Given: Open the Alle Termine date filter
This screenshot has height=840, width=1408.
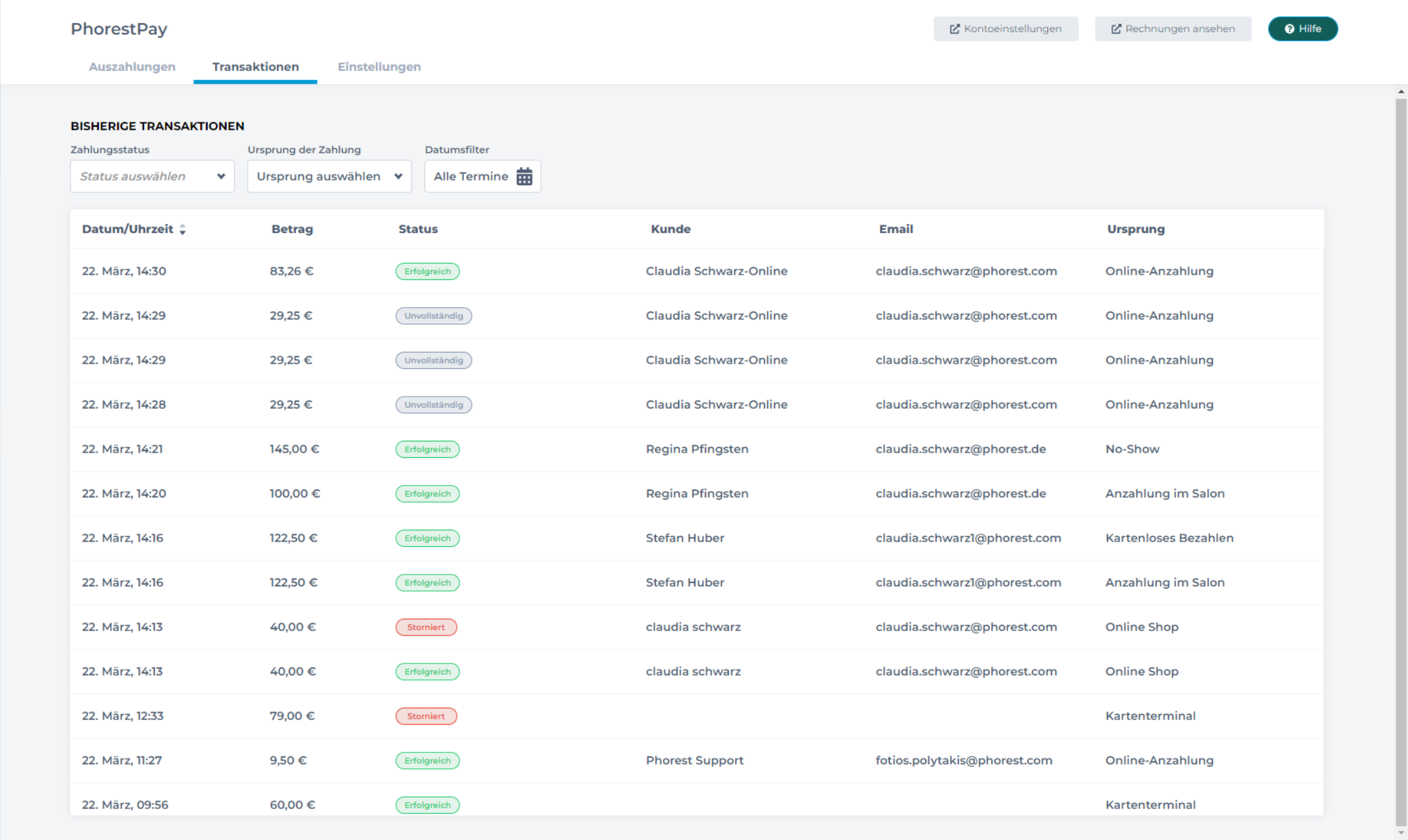Looking at the screenshot, I should (x=483, y=177).
